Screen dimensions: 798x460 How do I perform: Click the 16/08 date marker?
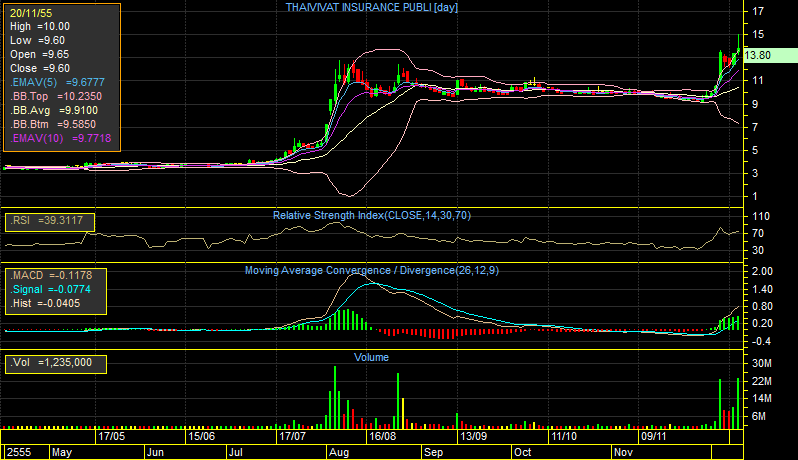click(383, 436)
